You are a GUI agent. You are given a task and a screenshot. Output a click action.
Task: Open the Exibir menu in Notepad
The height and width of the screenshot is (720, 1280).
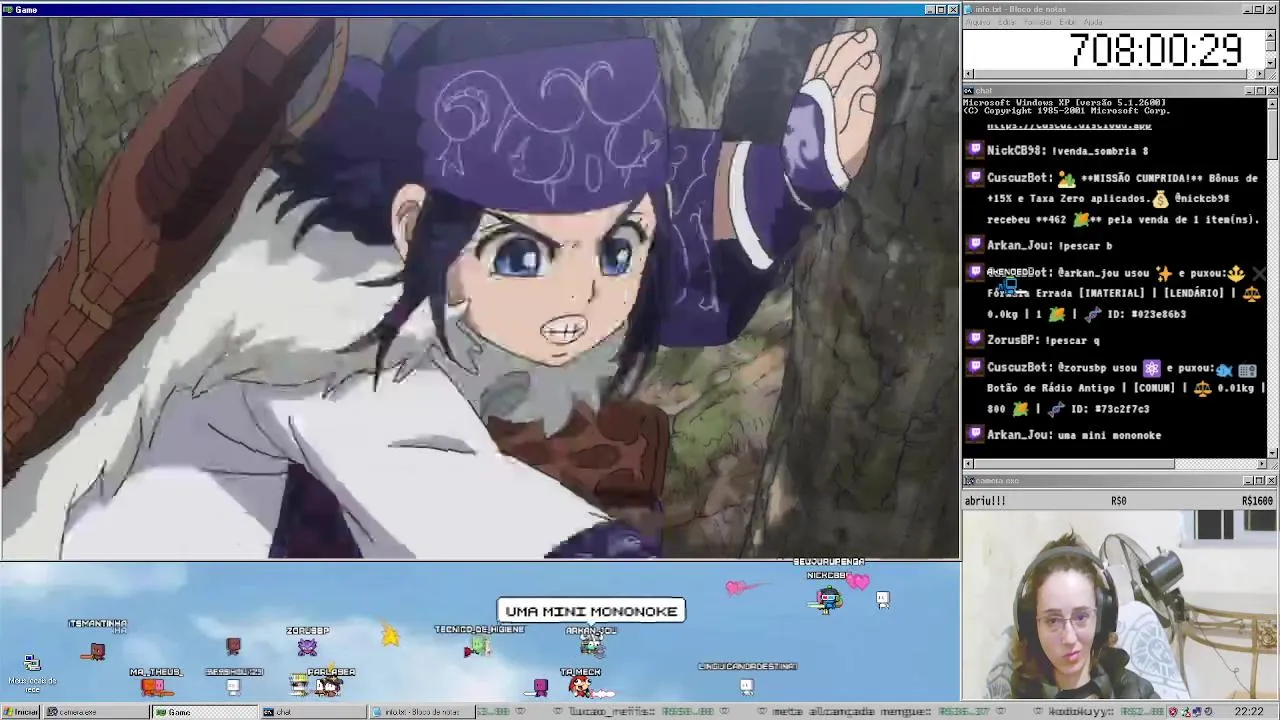[x=1067, y=22]
